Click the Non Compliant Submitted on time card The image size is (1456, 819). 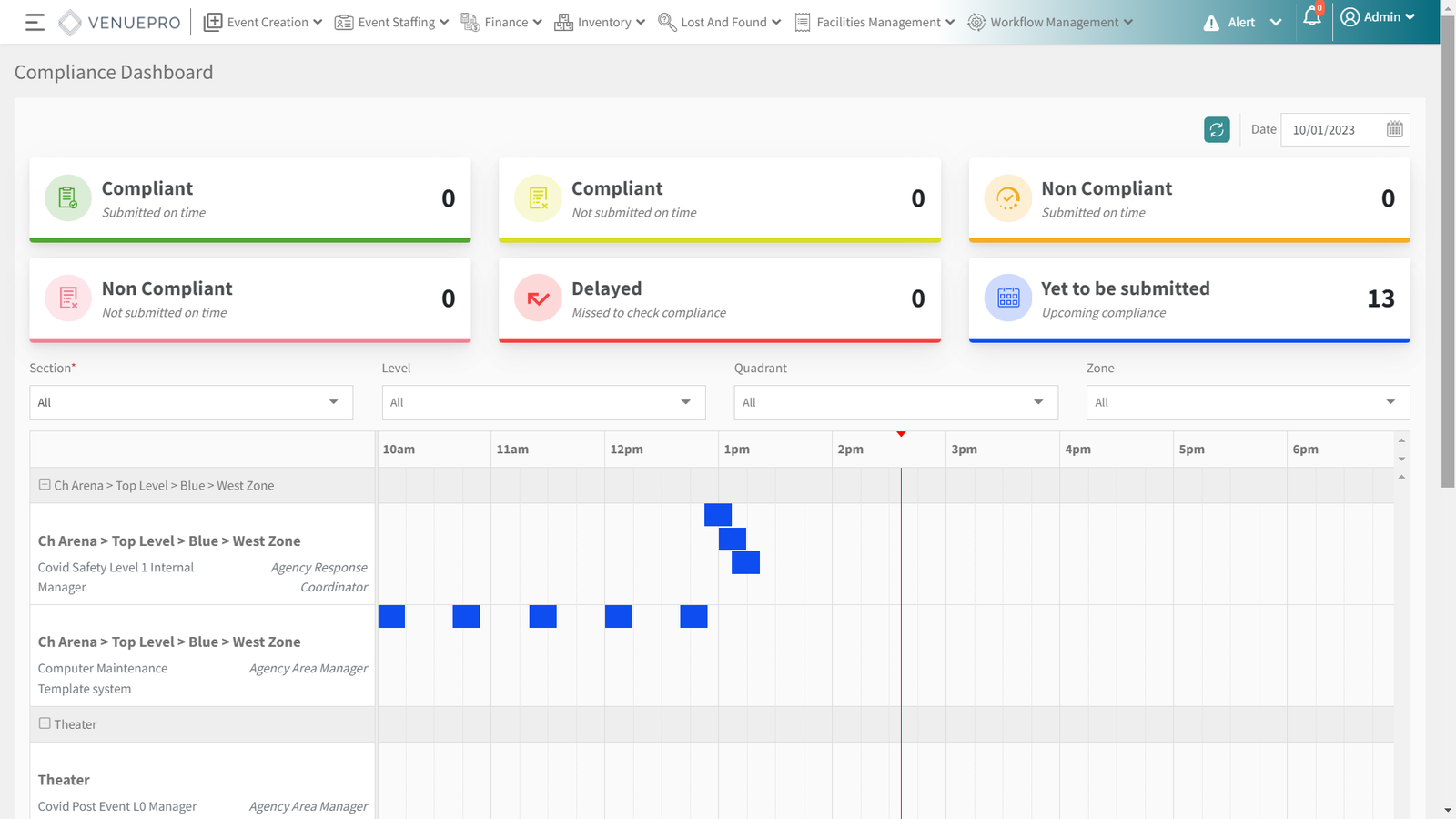[x=1189, y=199]
